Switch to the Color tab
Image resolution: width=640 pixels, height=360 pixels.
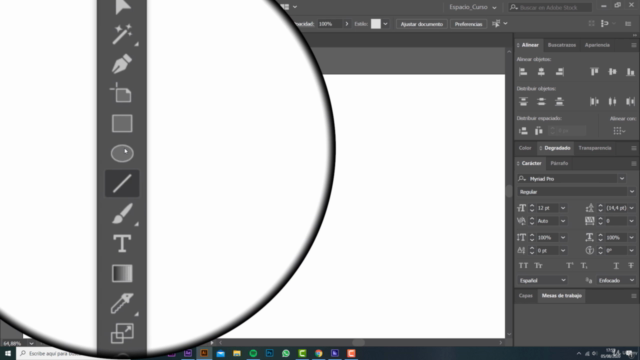tap(525, 148)
